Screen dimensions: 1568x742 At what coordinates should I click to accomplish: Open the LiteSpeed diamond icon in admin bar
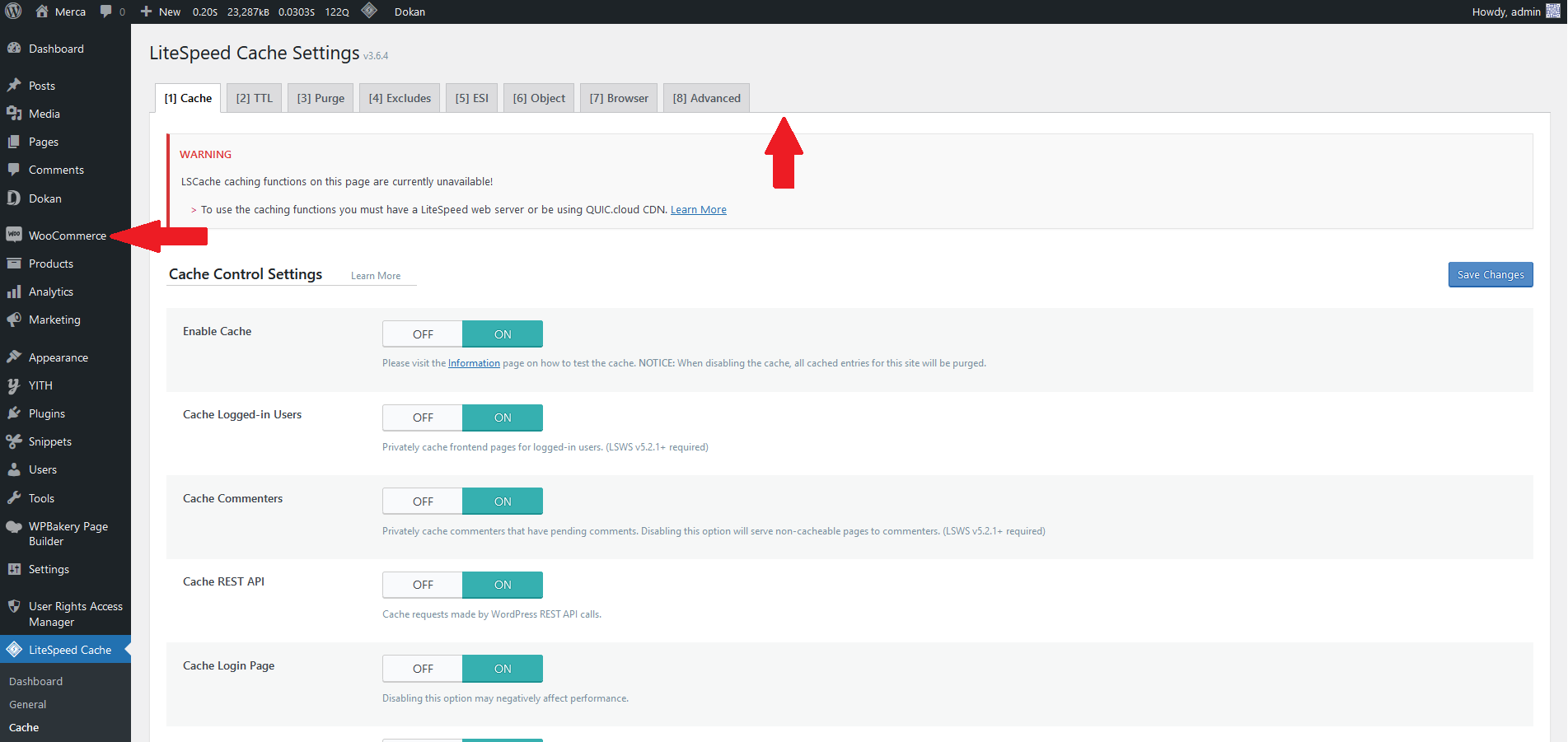369,11
